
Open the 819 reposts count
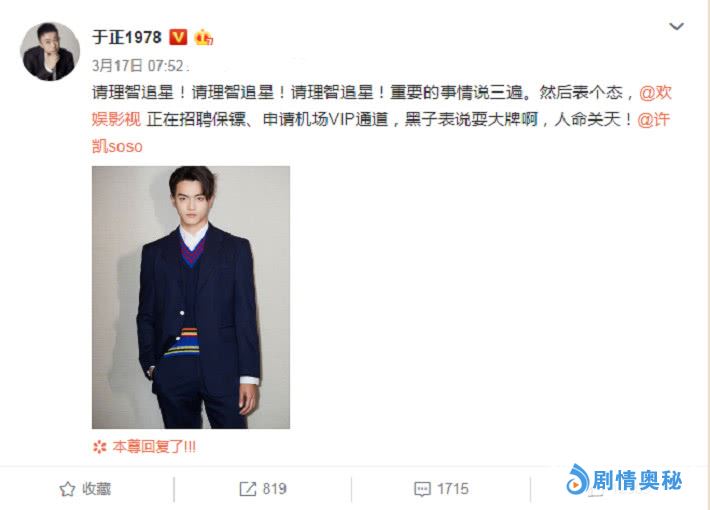click(x=274, y=489)
